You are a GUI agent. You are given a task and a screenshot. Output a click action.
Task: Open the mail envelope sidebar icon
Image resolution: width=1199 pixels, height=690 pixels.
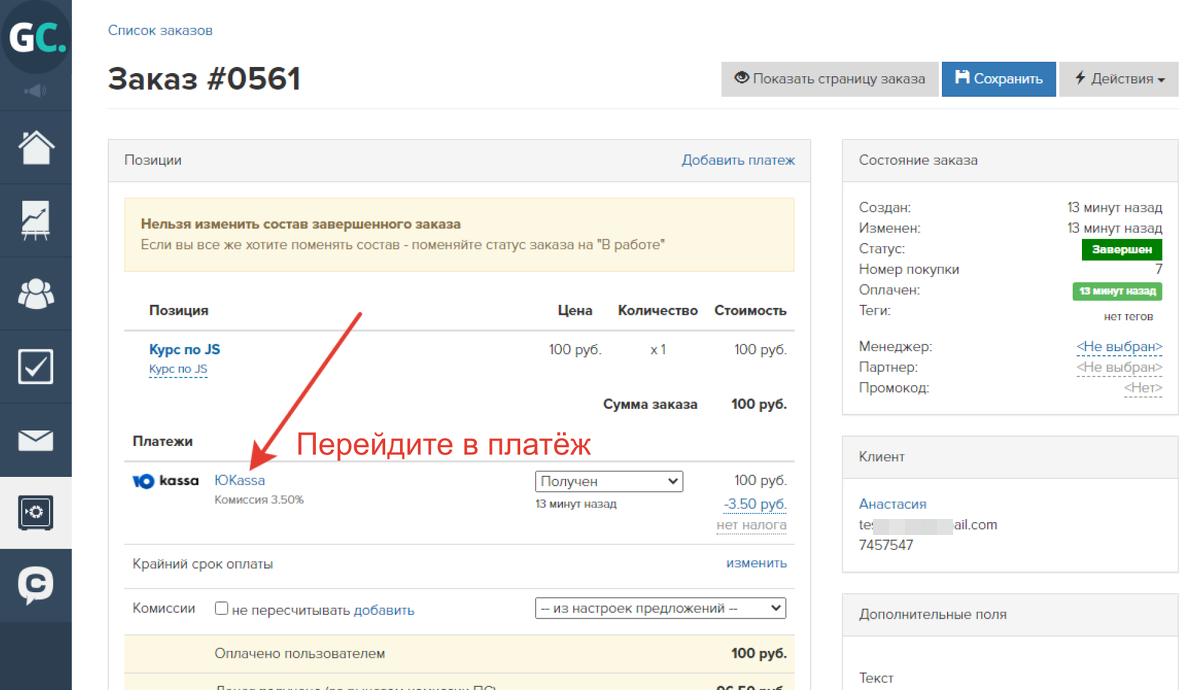36,440
